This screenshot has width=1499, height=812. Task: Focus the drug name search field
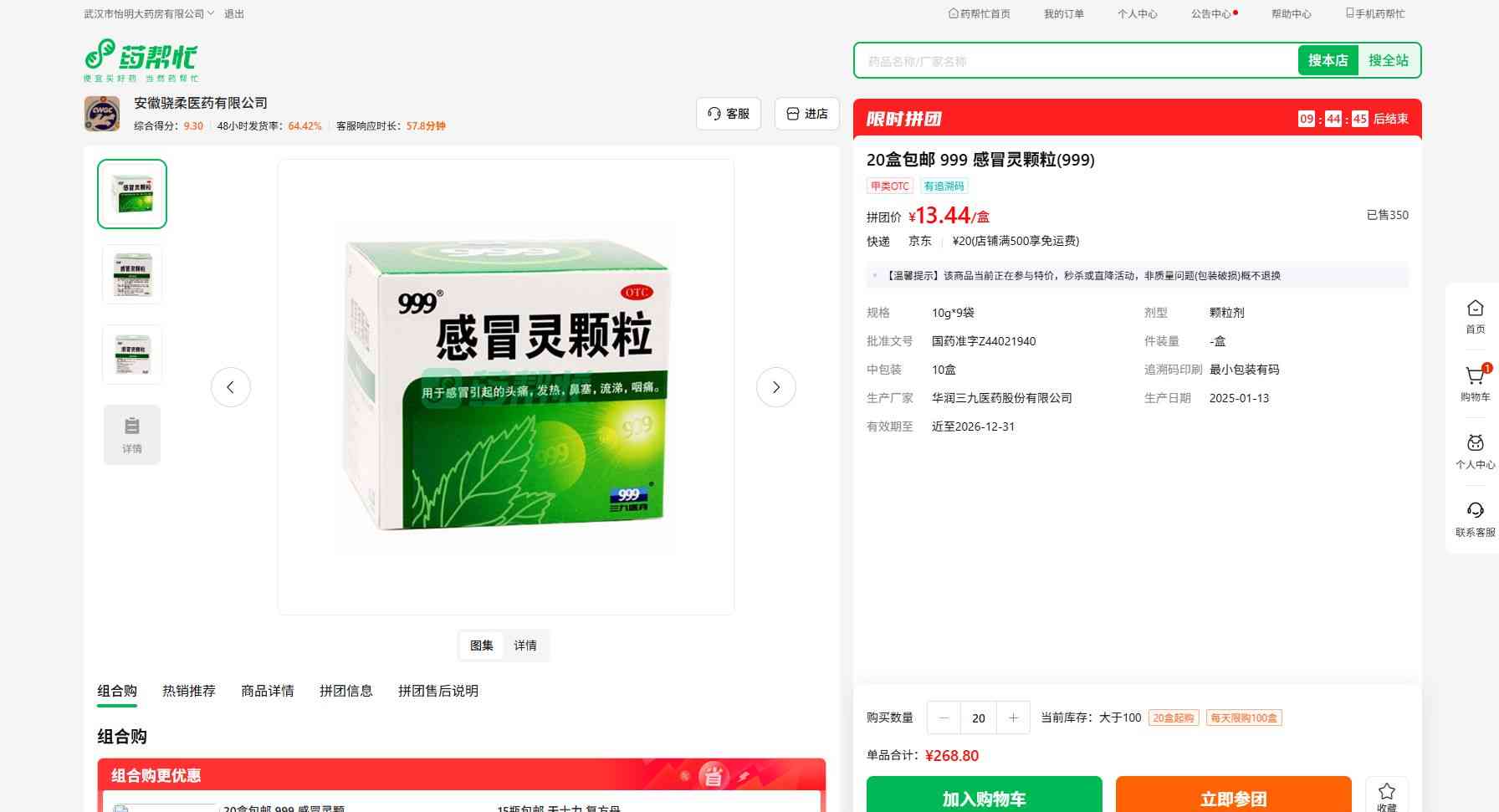point(1075,61)
